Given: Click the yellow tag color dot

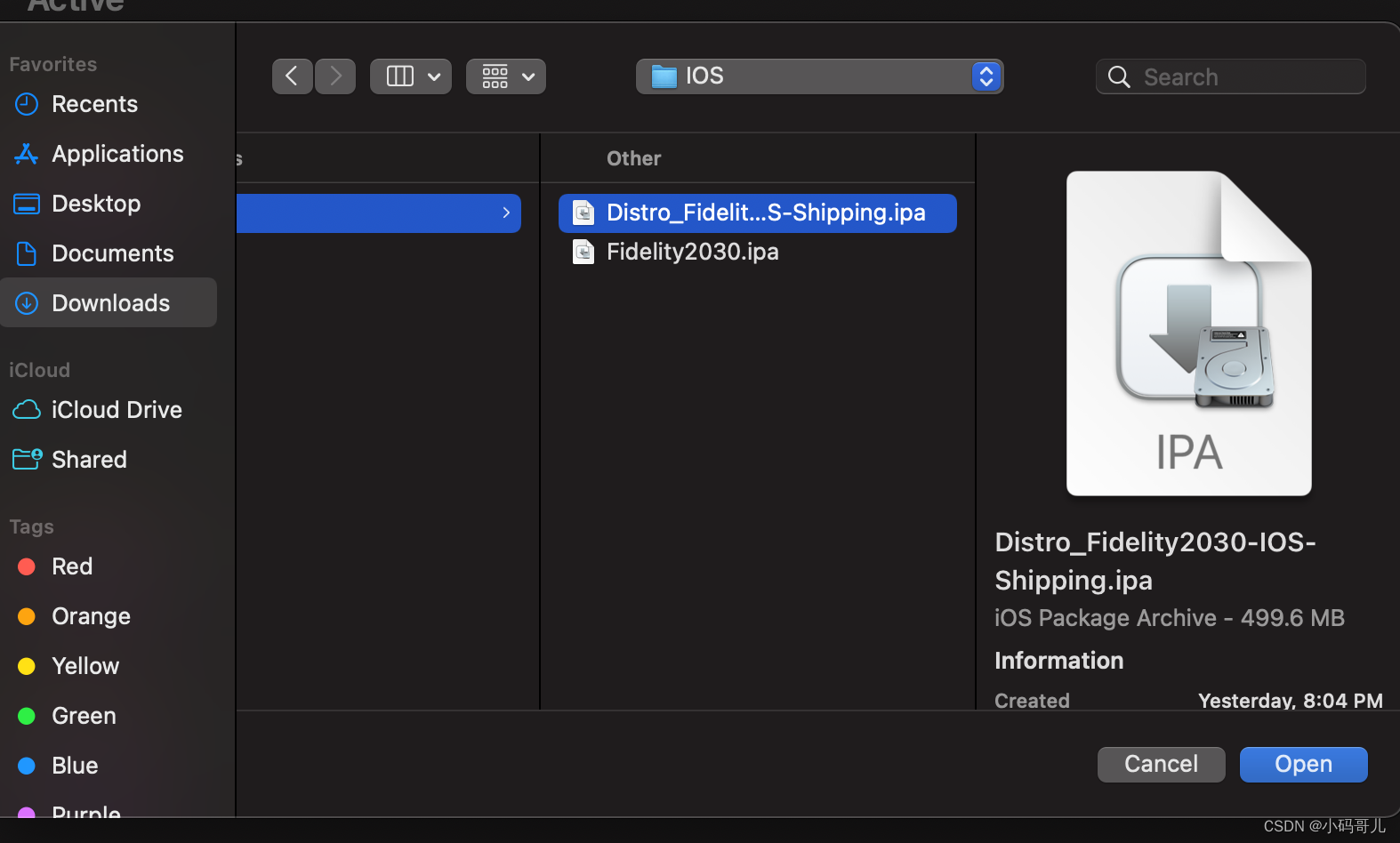Looking at the screenshot, I should point(27,666).
